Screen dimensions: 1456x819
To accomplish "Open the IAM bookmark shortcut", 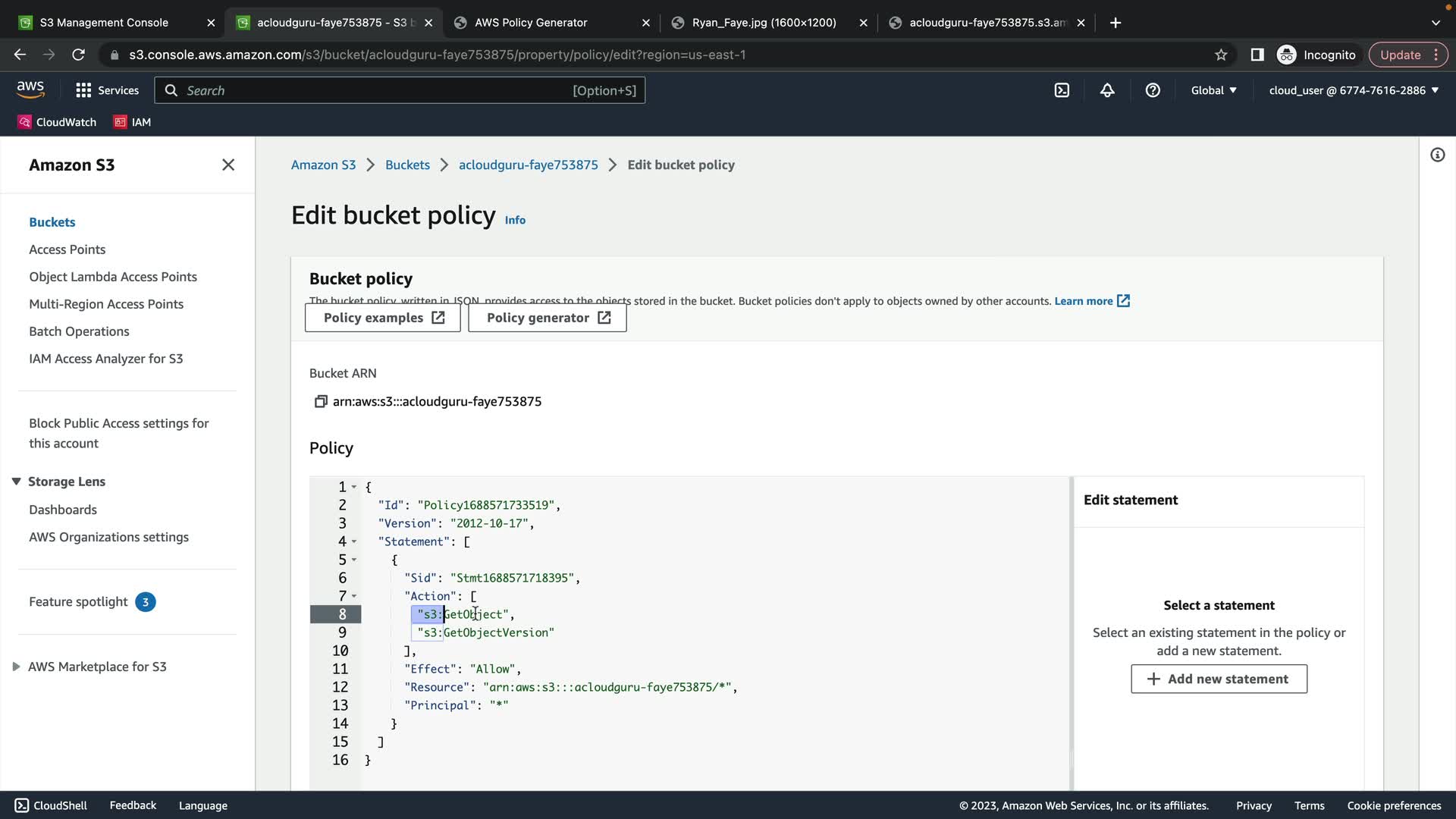I will click(x=132, y=122).
